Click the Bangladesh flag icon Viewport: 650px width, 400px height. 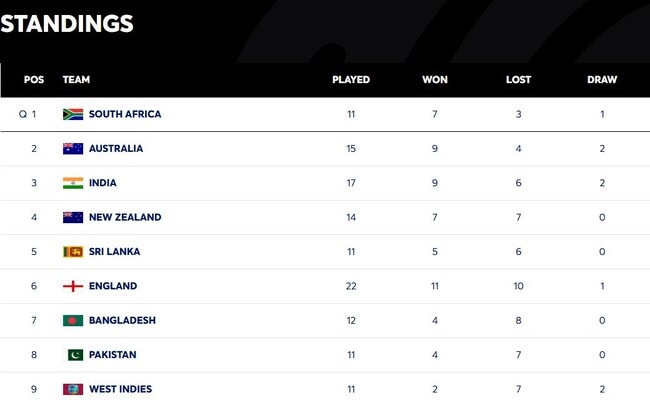tap(73, 320)
